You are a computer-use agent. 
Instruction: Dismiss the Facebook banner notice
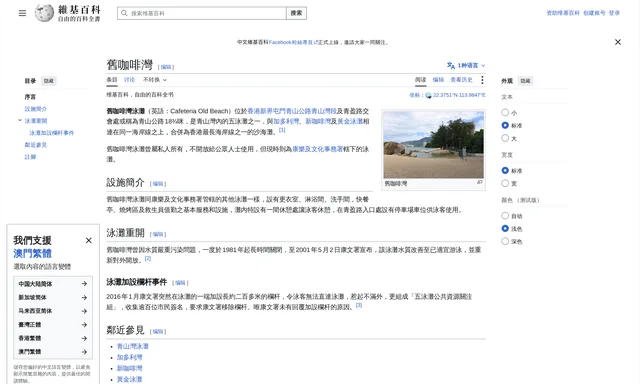618,42
